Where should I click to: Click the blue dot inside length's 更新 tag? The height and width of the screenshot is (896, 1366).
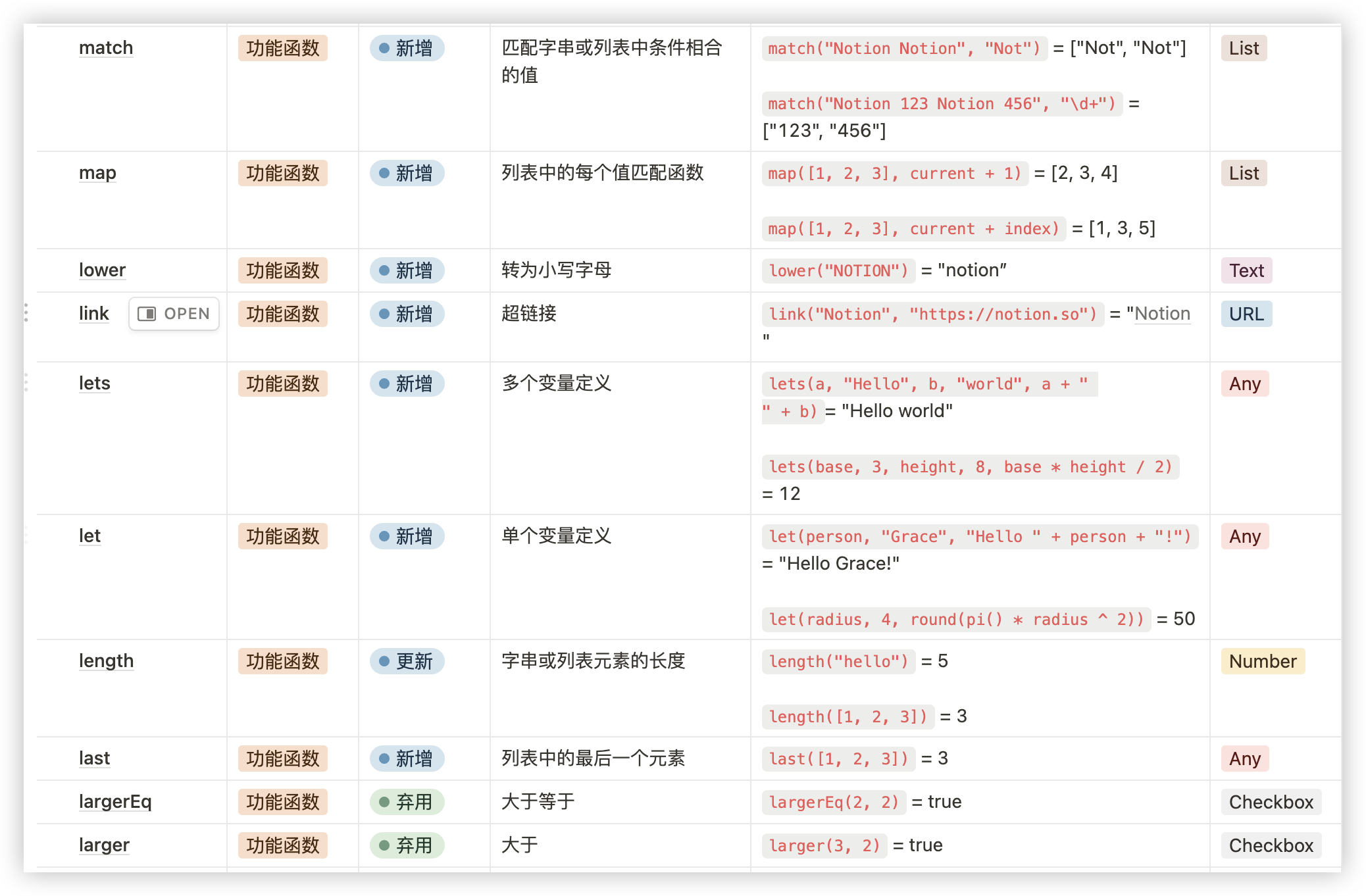pos(385,662)
